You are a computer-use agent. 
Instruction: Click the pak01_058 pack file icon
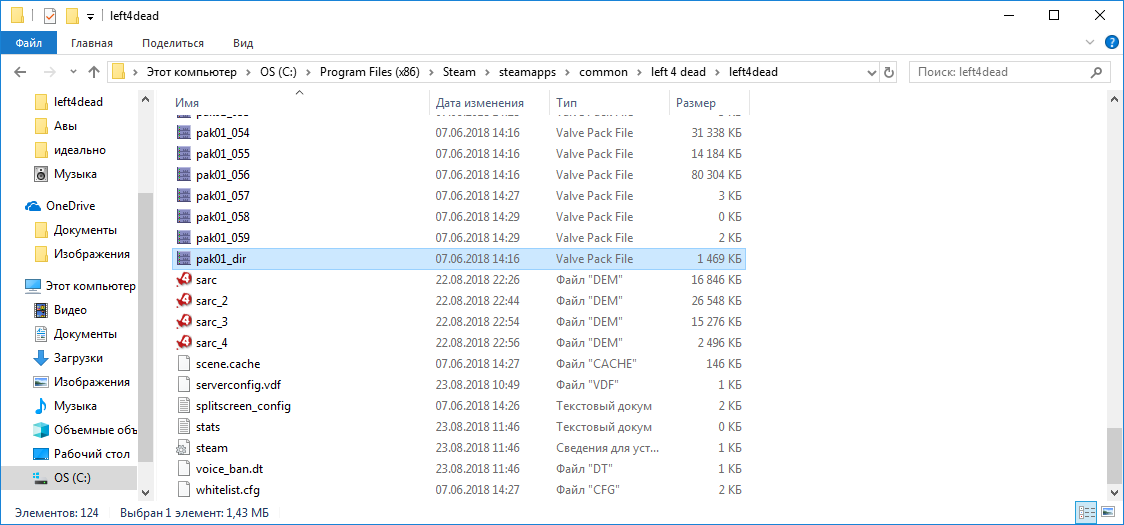[183, 217]
